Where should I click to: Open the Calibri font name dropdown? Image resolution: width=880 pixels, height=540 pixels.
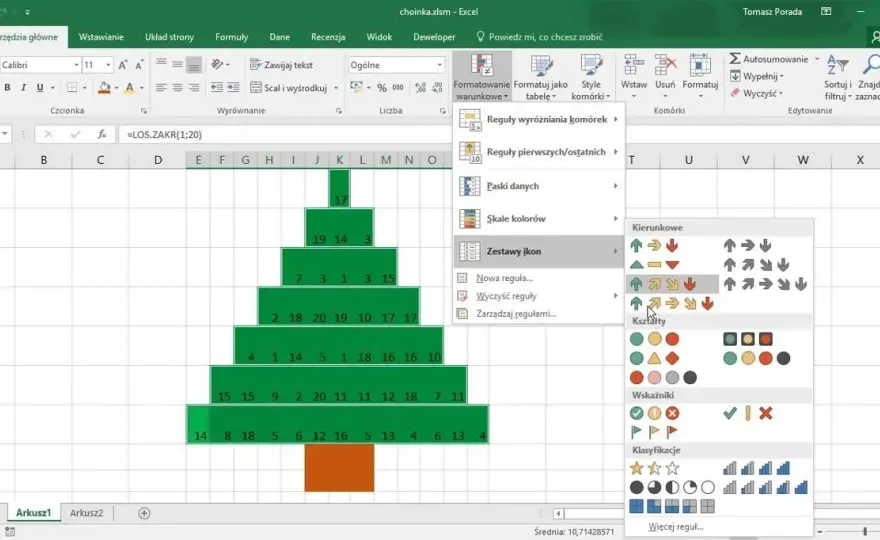click(x=76, y=65)
